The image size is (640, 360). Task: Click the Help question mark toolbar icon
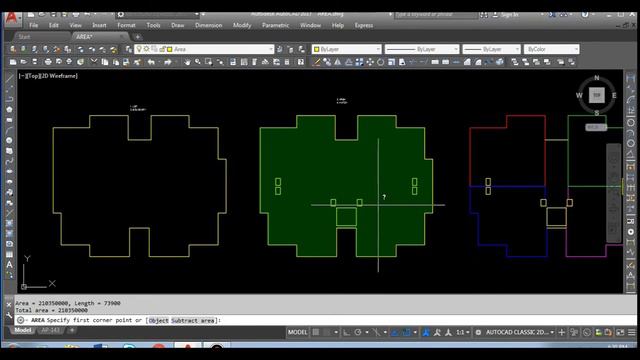click(301, 62)
